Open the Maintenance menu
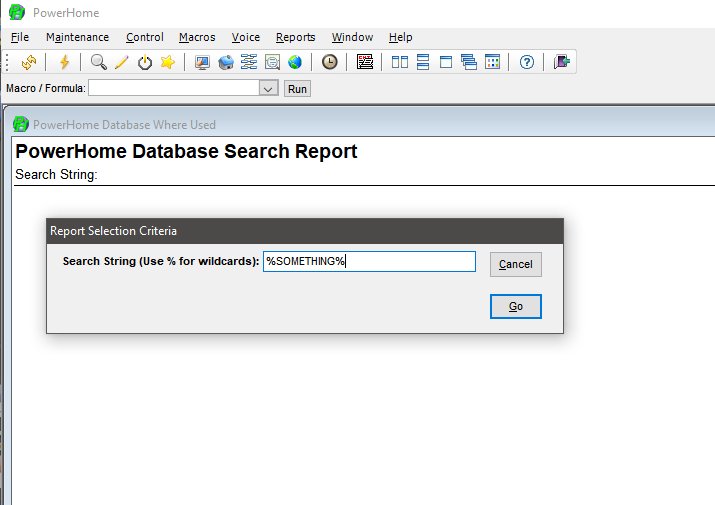The image size is (715, 505). [x=78, y=37]
